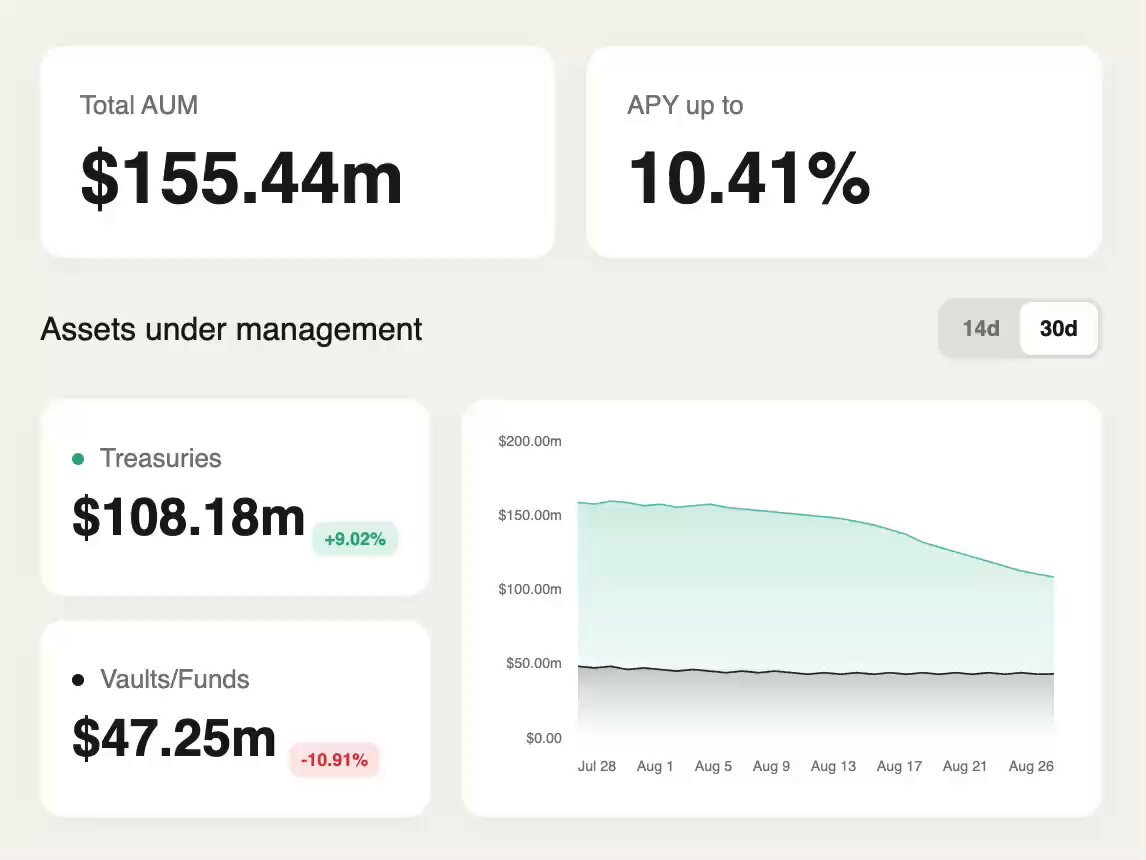
Task: Click the Treasuries label
Action: click(x=161, y=458)
